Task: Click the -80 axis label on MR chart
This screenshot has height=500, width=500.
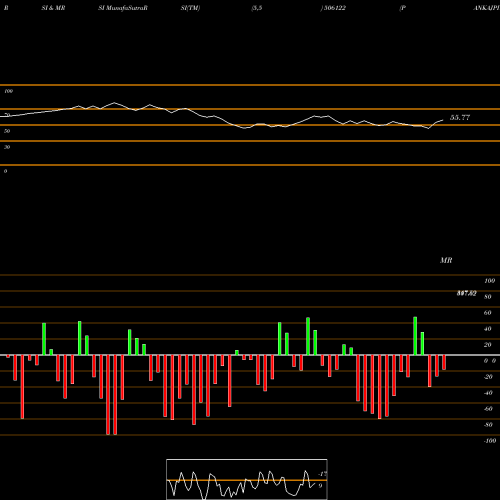Action: click(488, 425)
